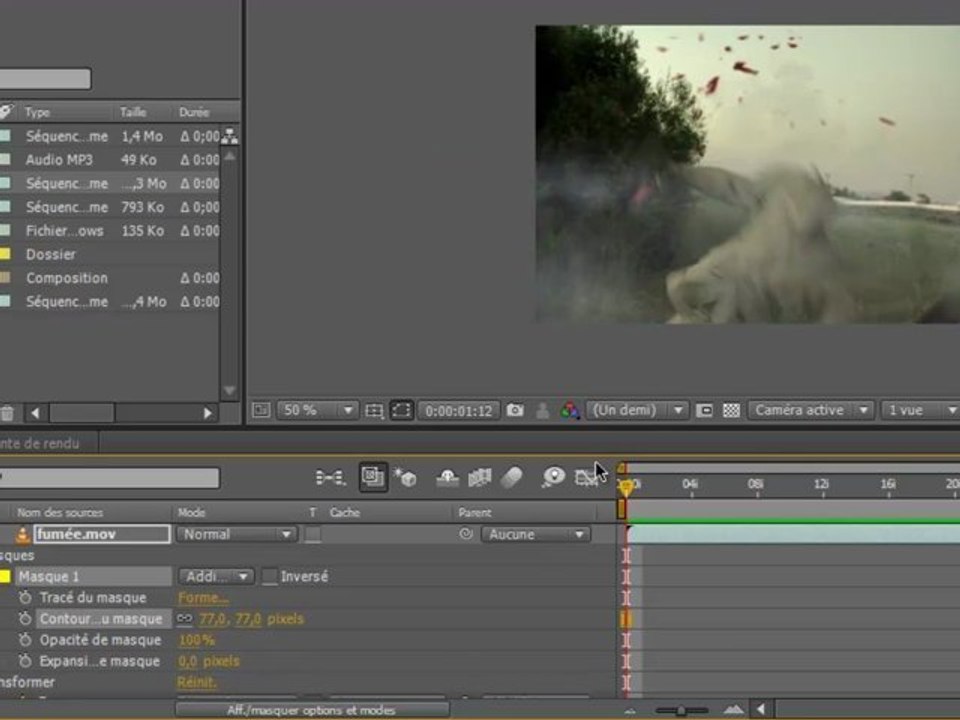Click the always preview this view icon

pyautogui.click(x=261, y=410)
